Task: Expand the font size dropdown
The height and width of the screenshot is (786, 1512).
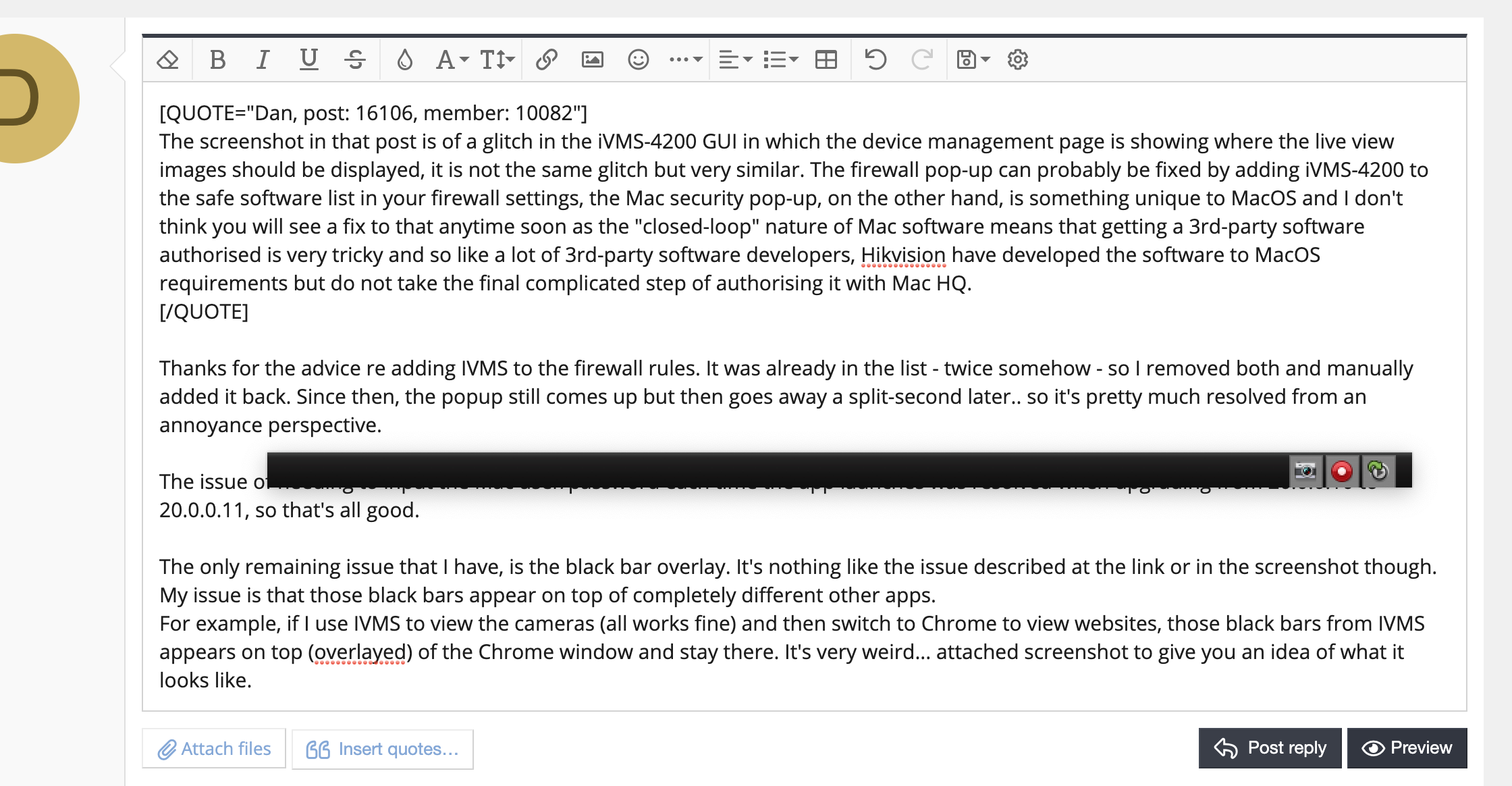Action: [x=497, y=60]
